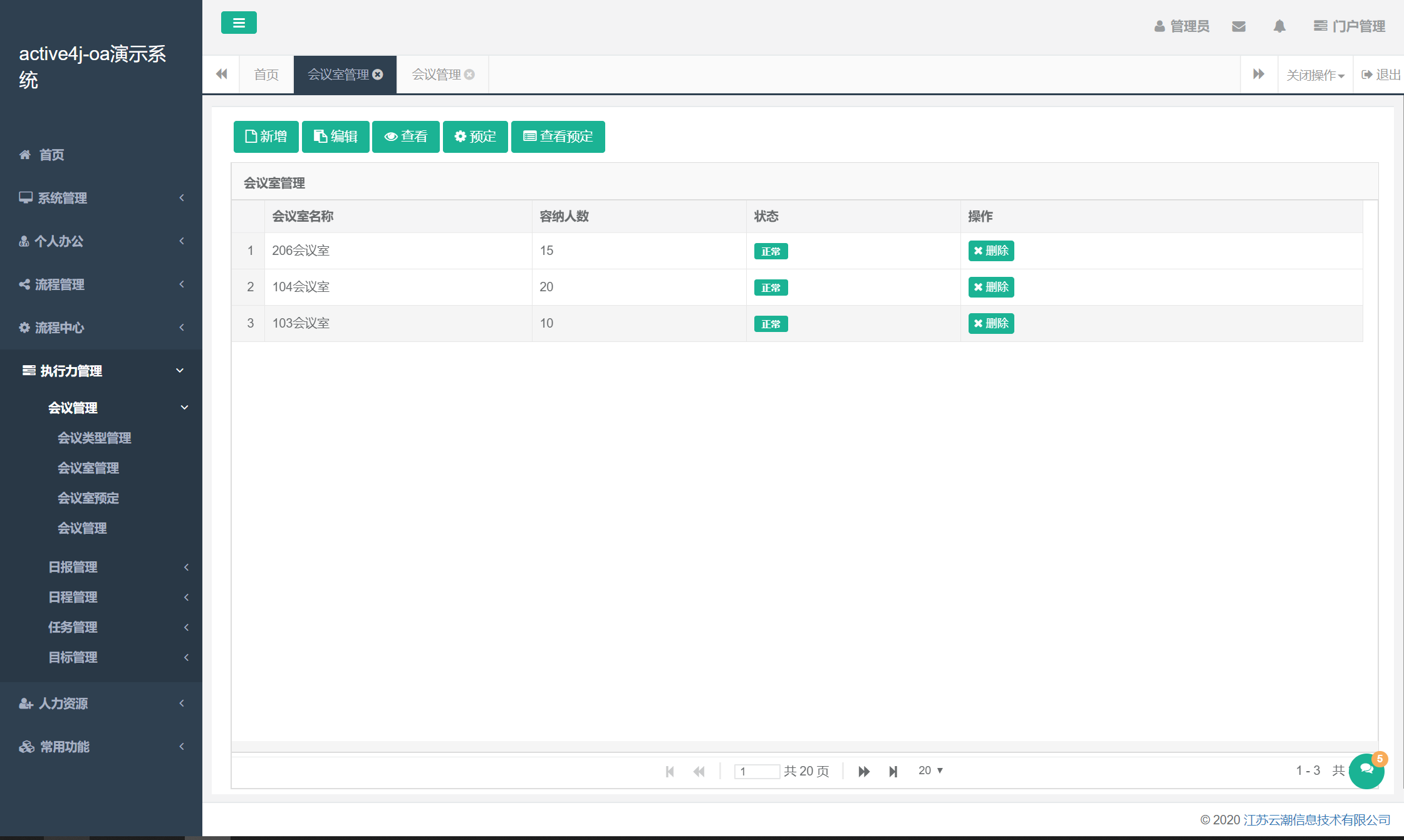The image size is (1404, 840).
Task: Open the rows-per-page 20 dropdown
Action: (x=930, y=770)
